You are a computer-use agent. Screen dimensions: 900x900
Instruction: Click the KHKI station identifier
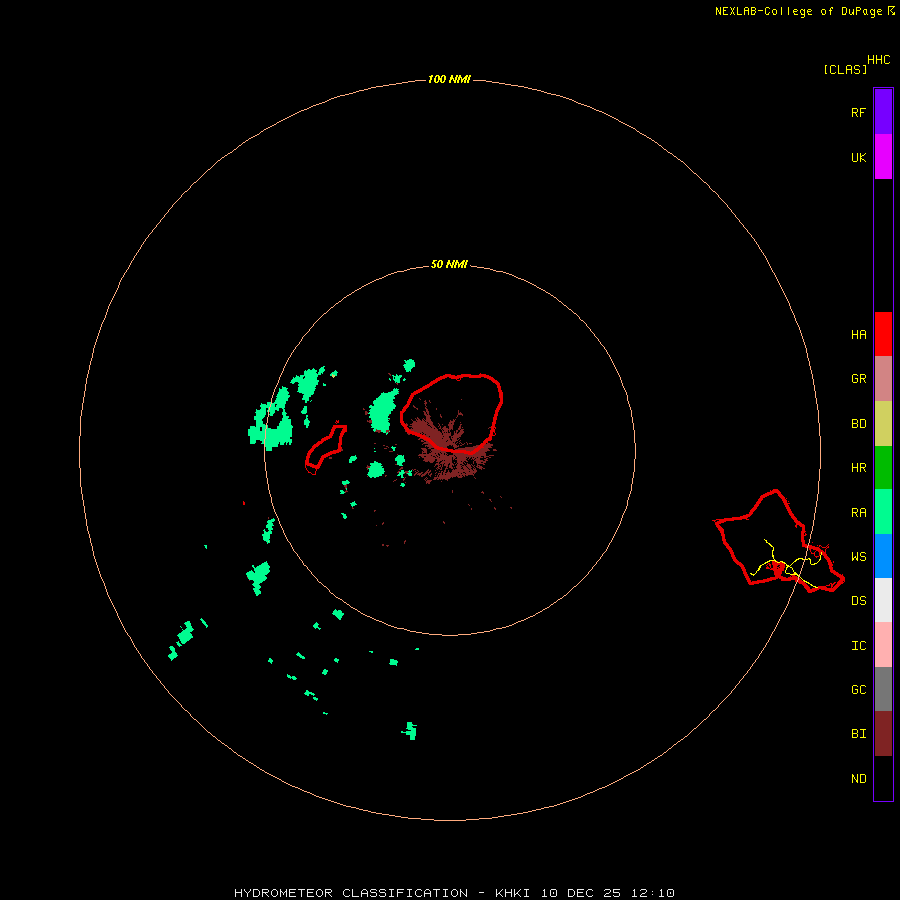(512, 893)
